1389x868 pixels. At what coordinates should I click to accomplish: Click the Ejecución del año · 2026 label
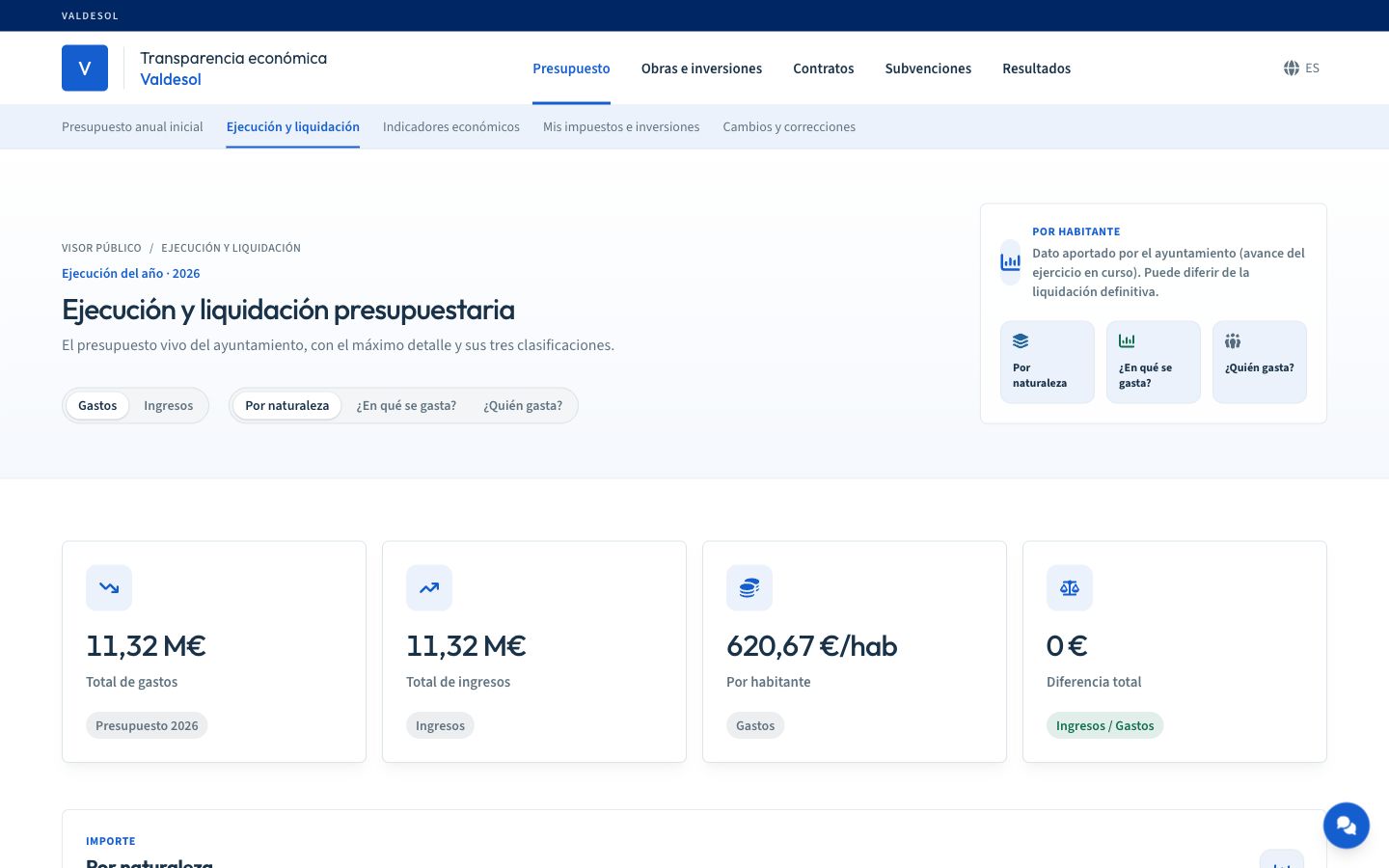point(131,274)
